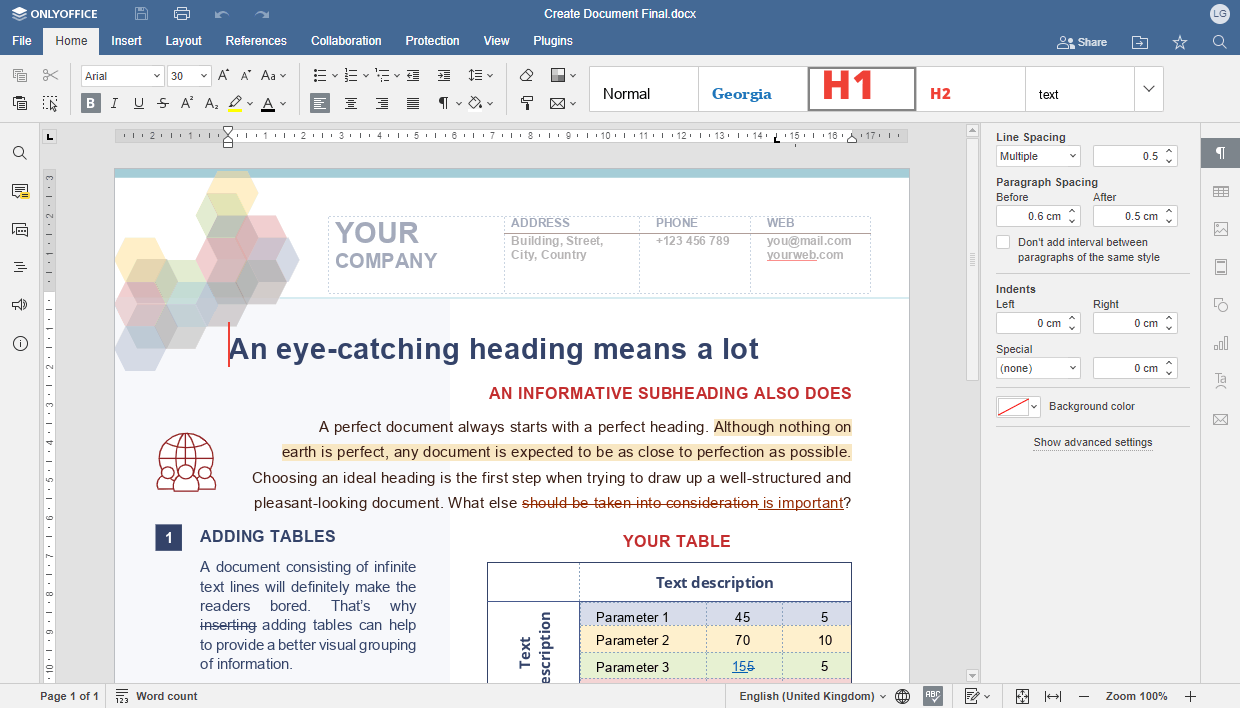Click the Strikethrough formatting icon
The height and width of the screenshot is (708, 1240).
162,103
